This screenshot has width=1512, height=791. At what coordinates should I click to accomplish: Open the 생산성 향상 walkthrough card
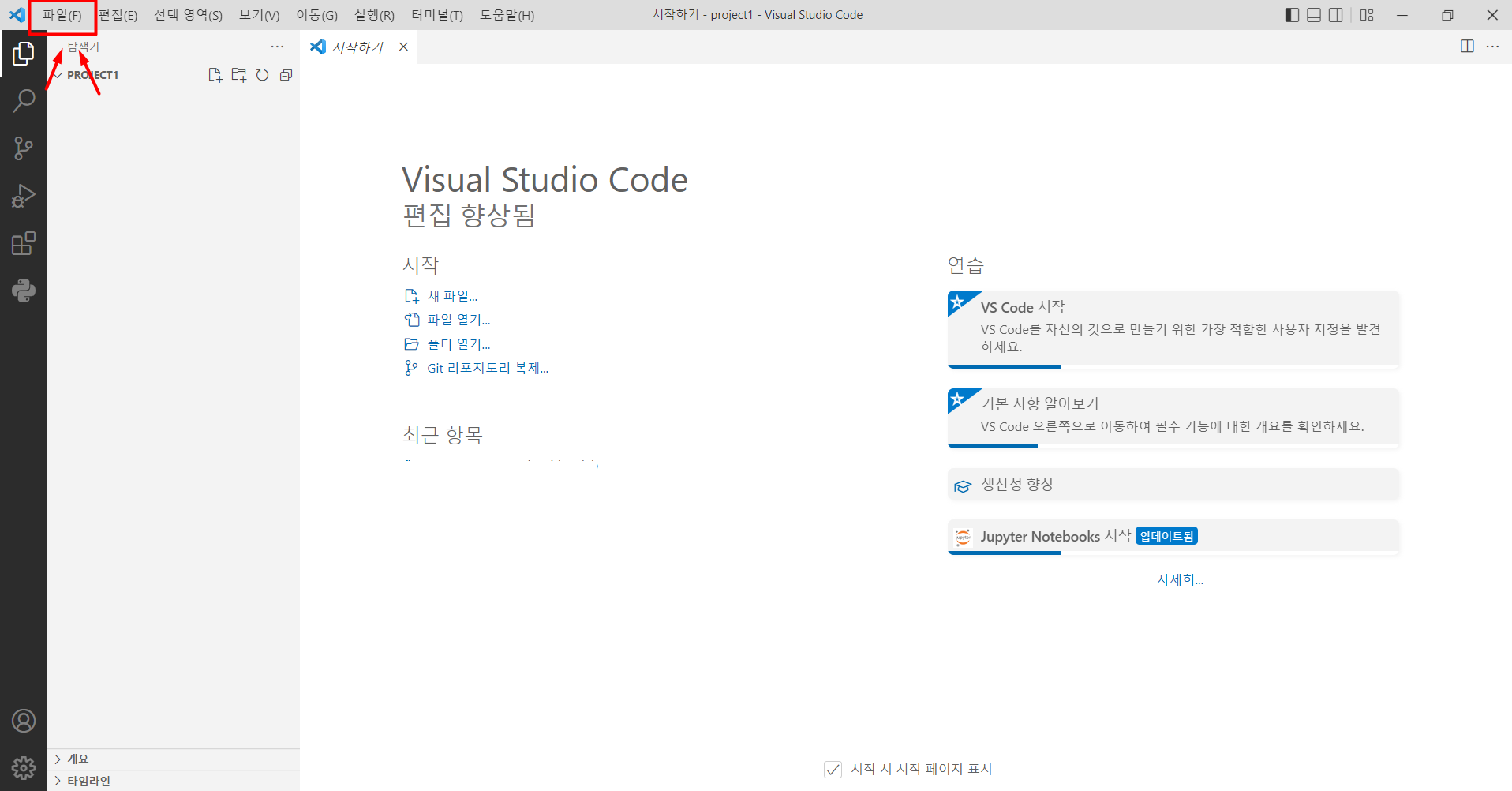point(1173,485)
